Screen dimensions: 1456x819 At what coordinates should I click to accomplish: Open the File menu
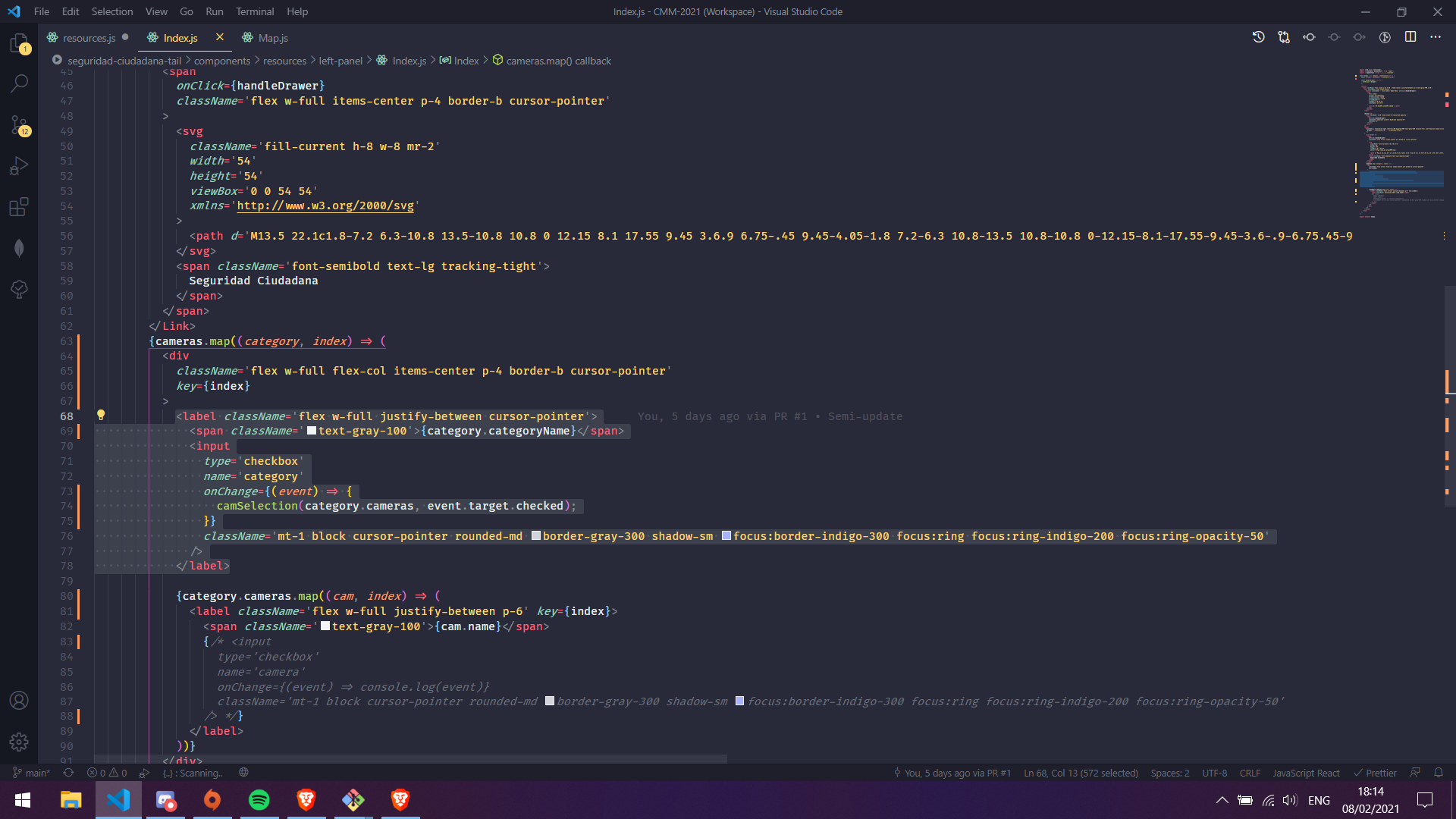click(42, 11)
